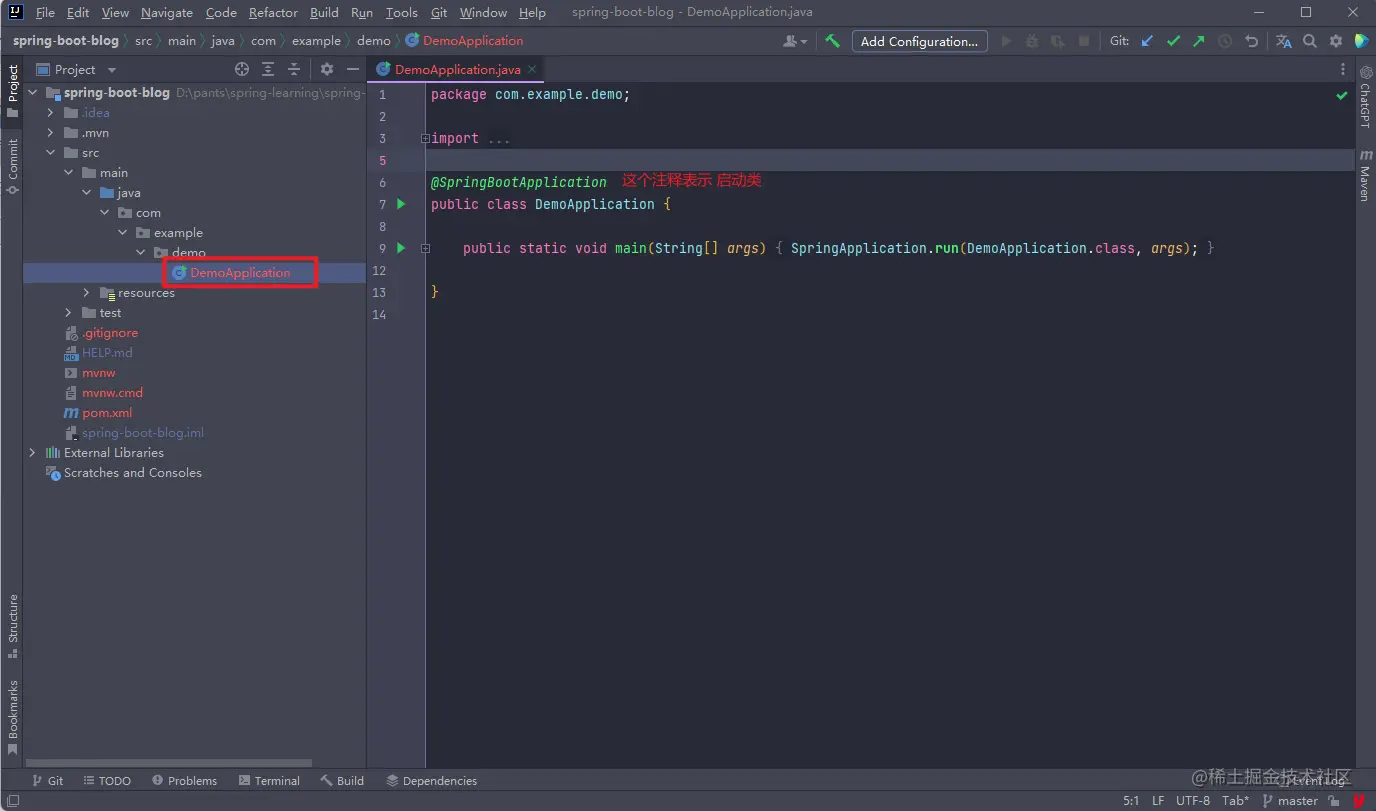Open the Git tool window at bottom

click(x=47, y=781)
